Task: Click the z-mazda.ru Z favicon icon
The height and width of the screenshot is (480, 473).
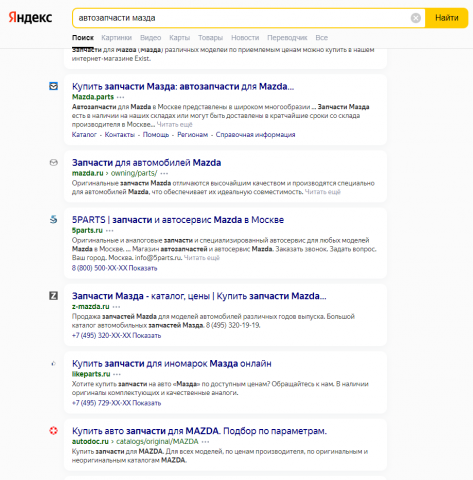Action: (53, 296)
